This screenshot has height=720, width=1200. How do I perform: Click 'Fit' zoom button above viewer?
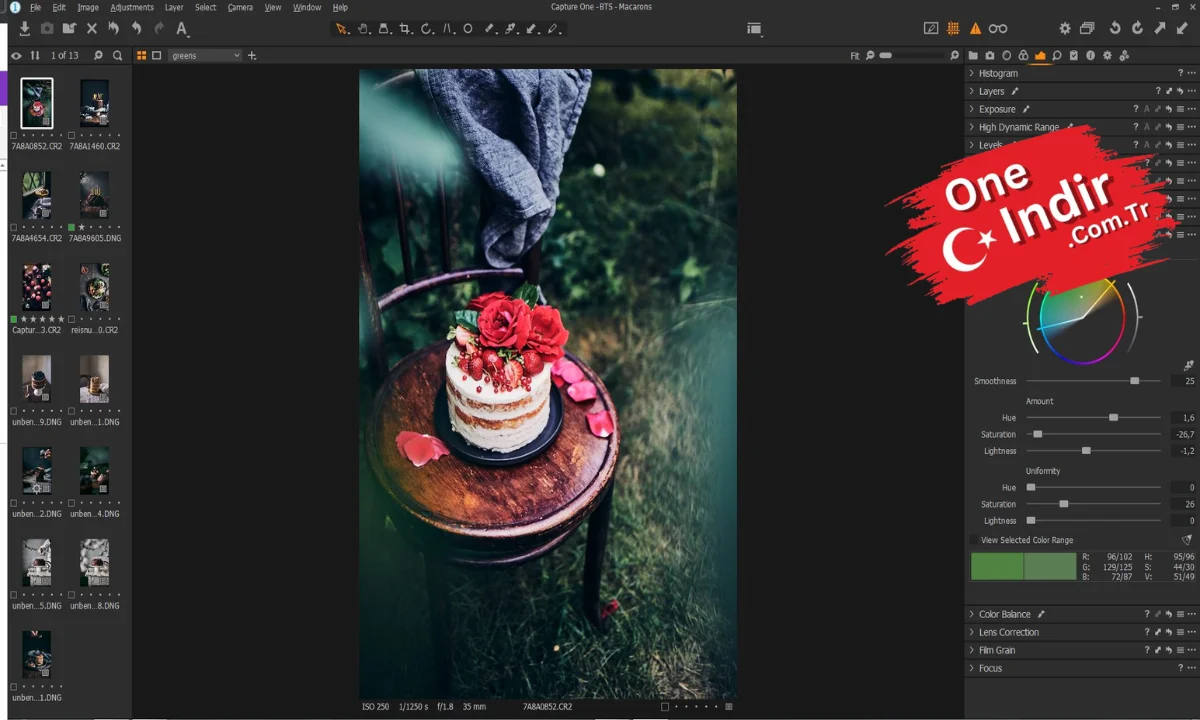(x=855, y=56)
